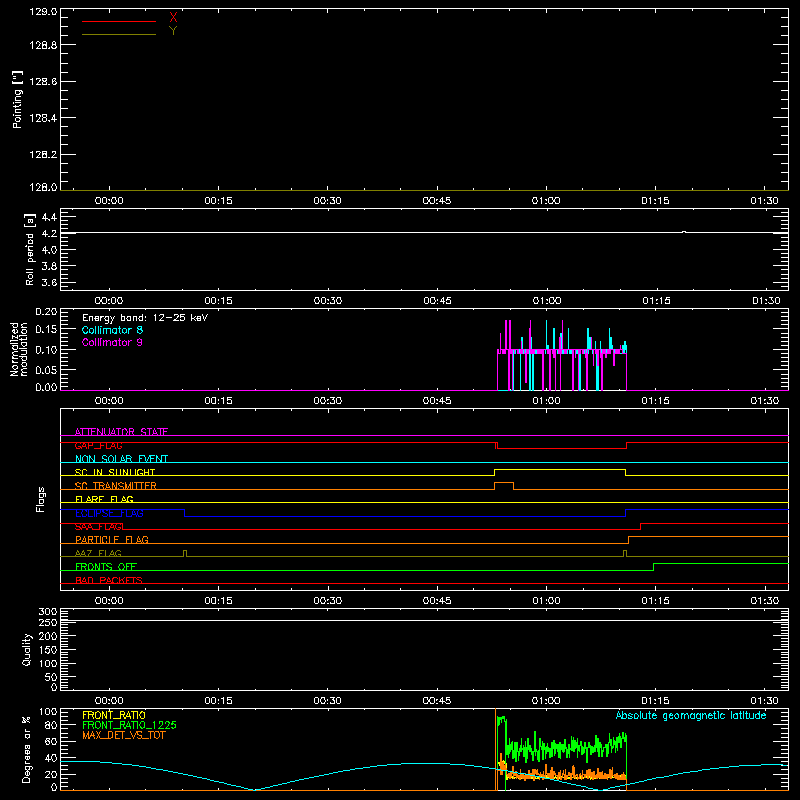Click the PARTICLE_FLAG label
800x800 pixels.
112,540
